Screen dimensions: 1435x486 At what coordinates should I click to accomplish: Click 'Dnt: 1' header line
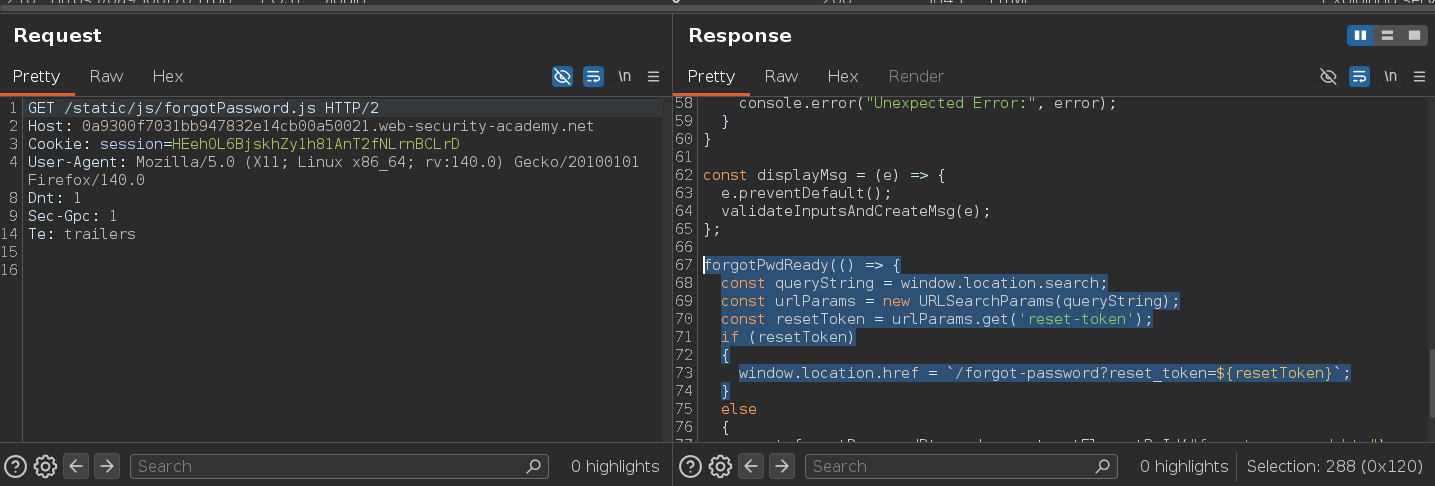coord(54,198)
